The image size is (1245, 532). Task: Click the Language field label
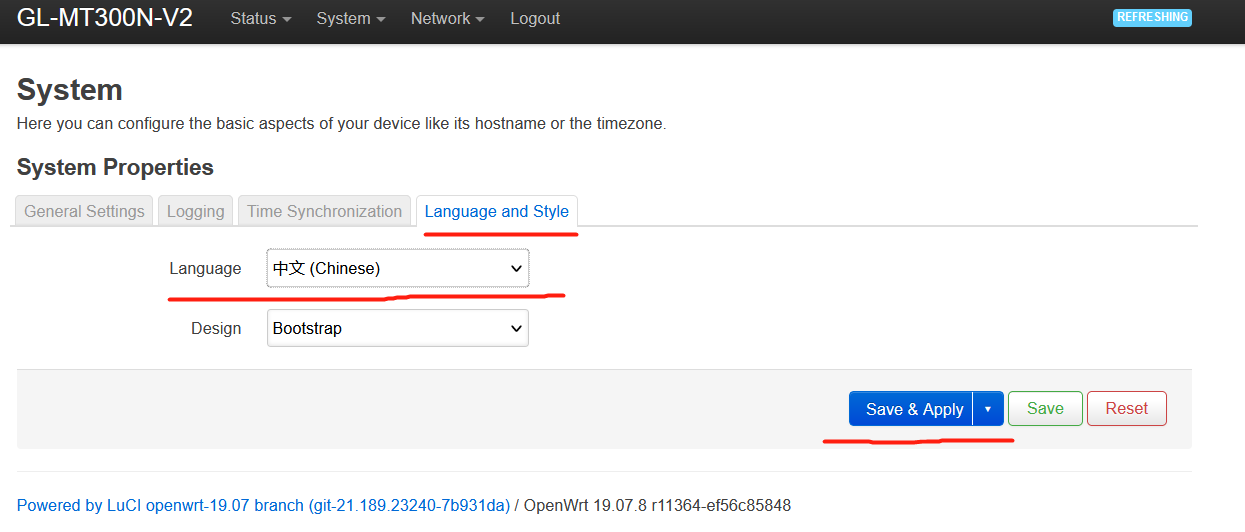205,268
